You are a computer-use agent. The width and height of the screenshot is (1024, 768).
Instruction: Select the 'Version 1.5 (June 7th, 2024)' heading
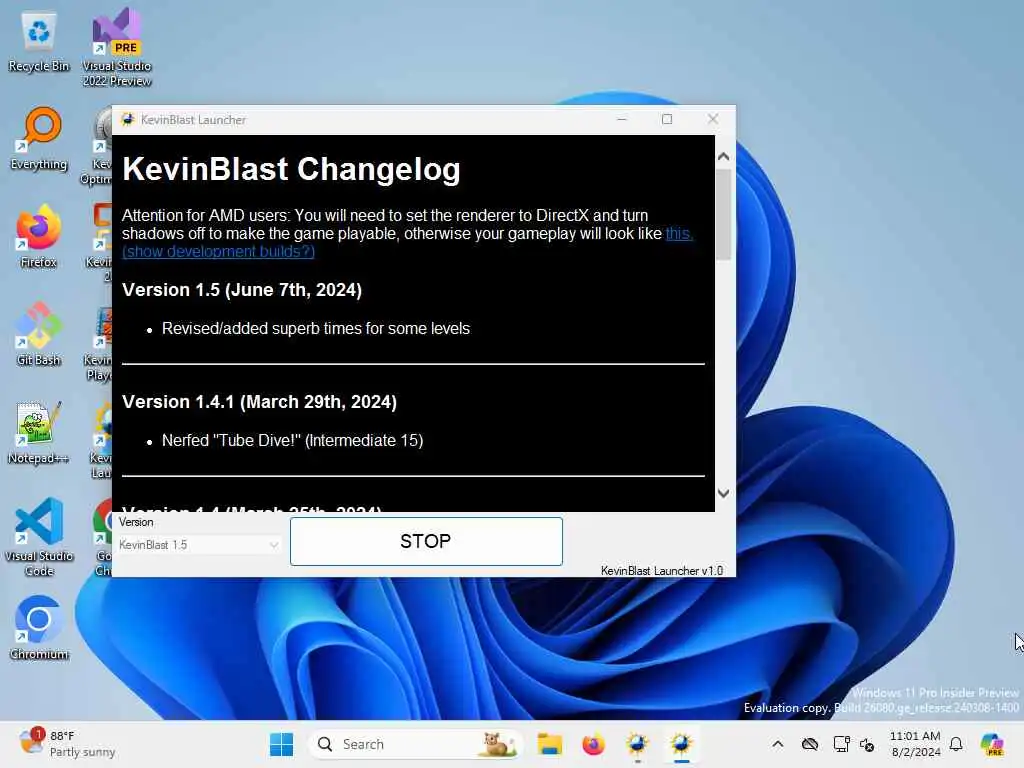point(242,290)
